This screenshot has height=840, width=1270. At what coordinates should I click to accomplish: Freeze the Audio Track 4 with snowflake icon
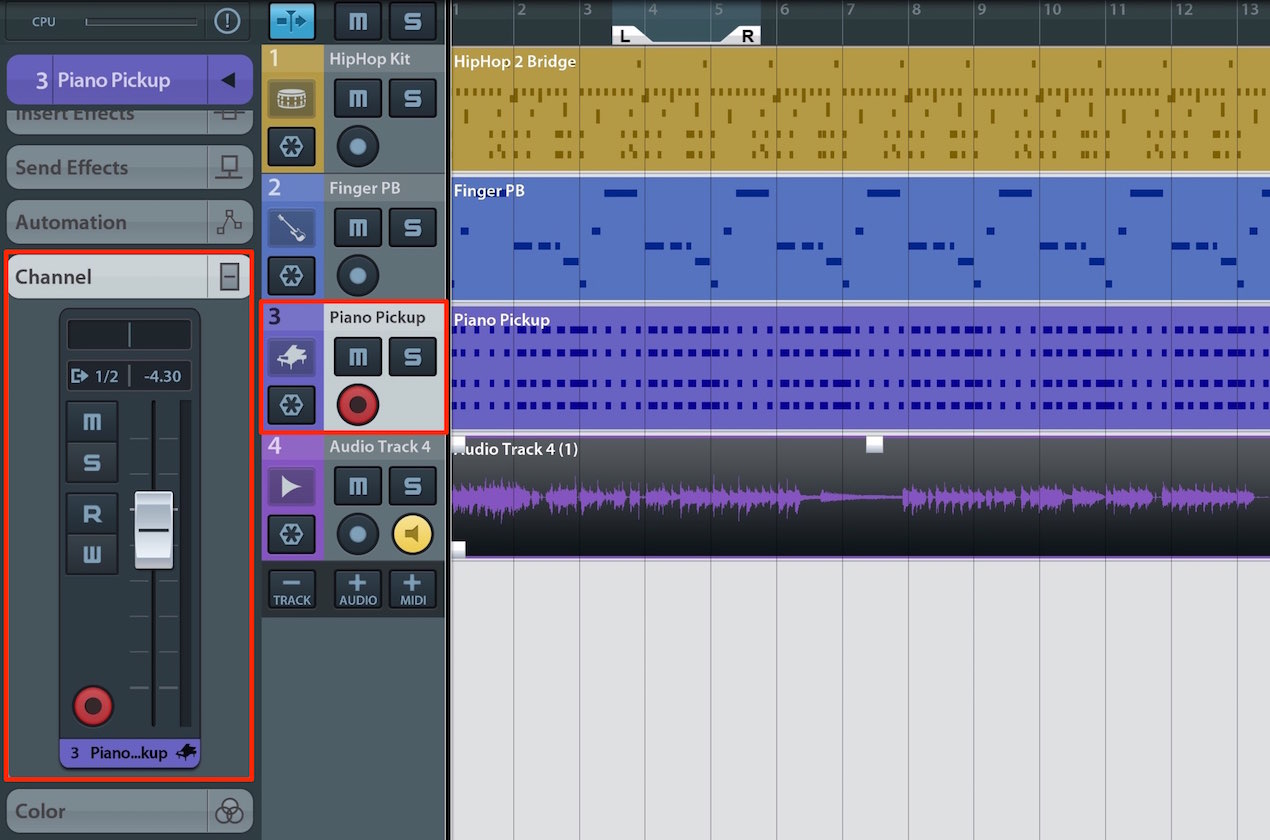point(291,534)
